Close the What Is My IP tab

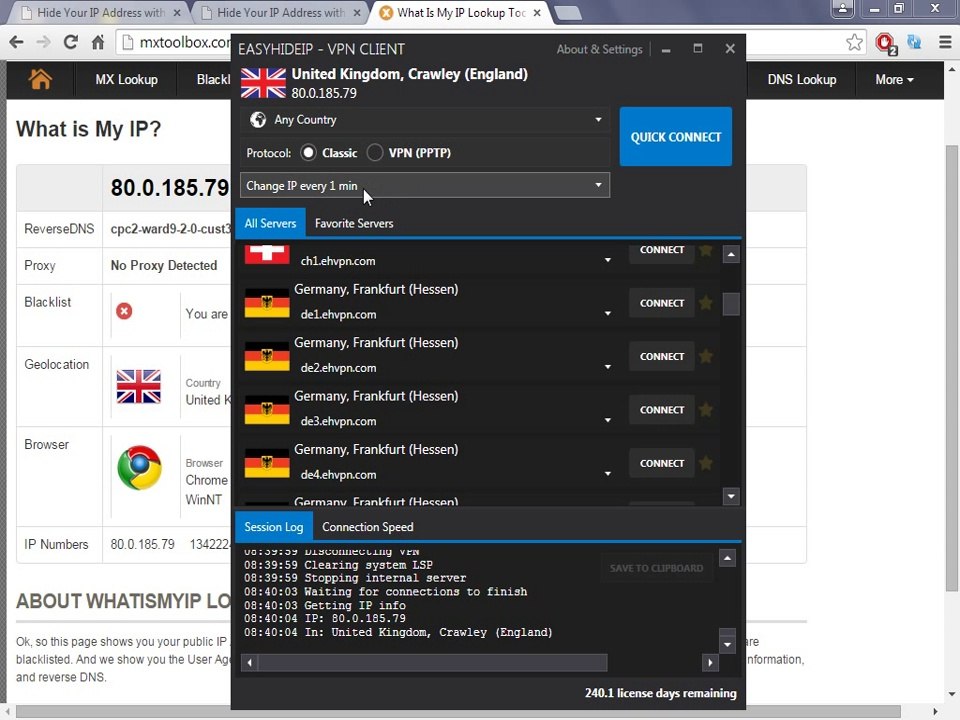537,12
